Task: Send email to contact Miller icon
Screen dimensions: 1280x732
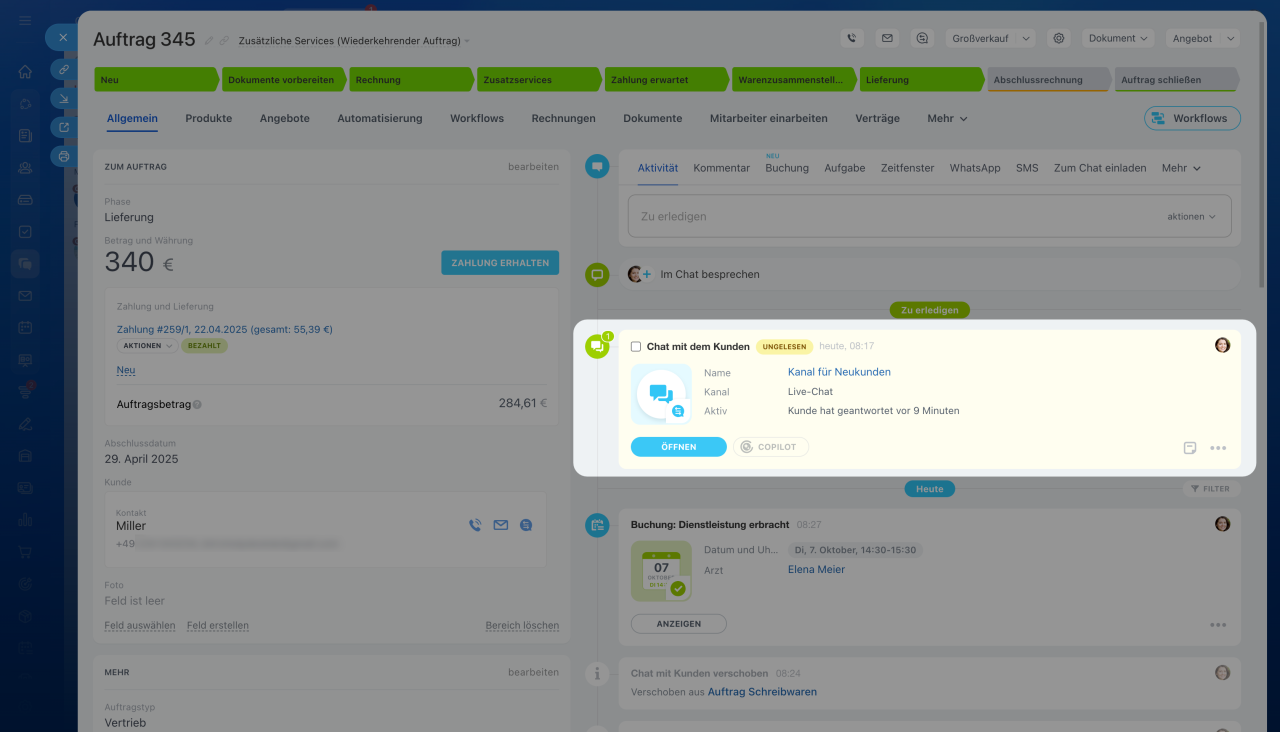Action: [500, 525]
